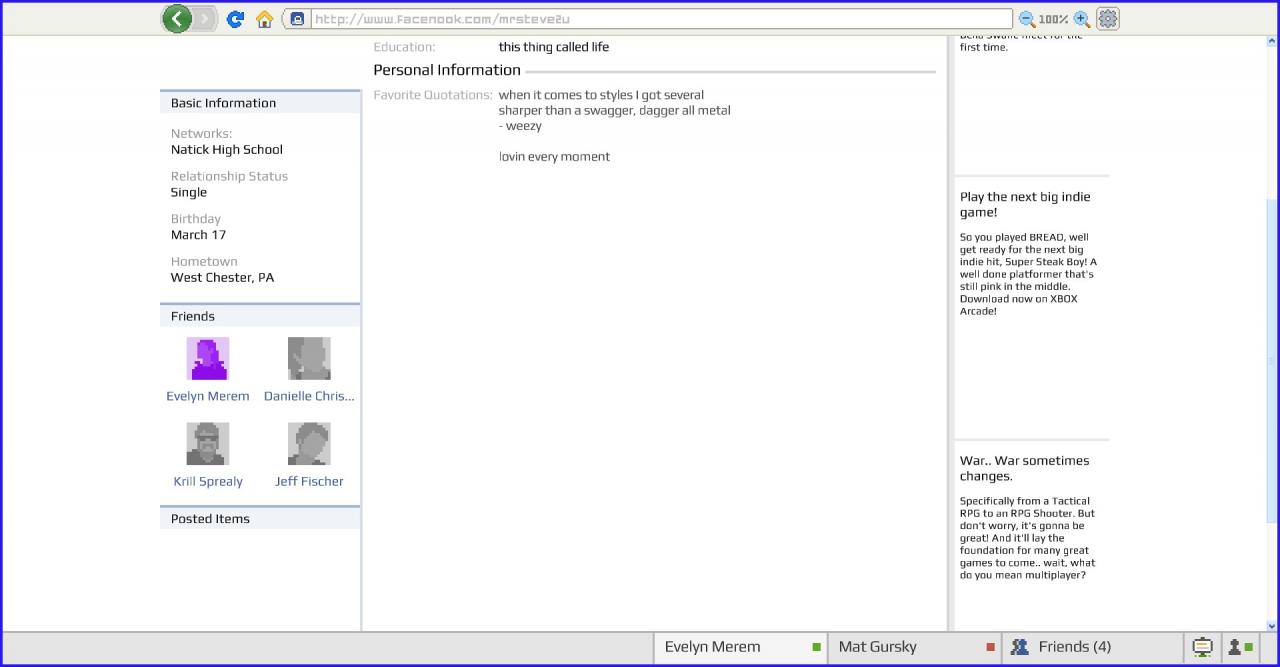
Task: Reload the page with the refresh icon
Action: click(x=235, y=19)
